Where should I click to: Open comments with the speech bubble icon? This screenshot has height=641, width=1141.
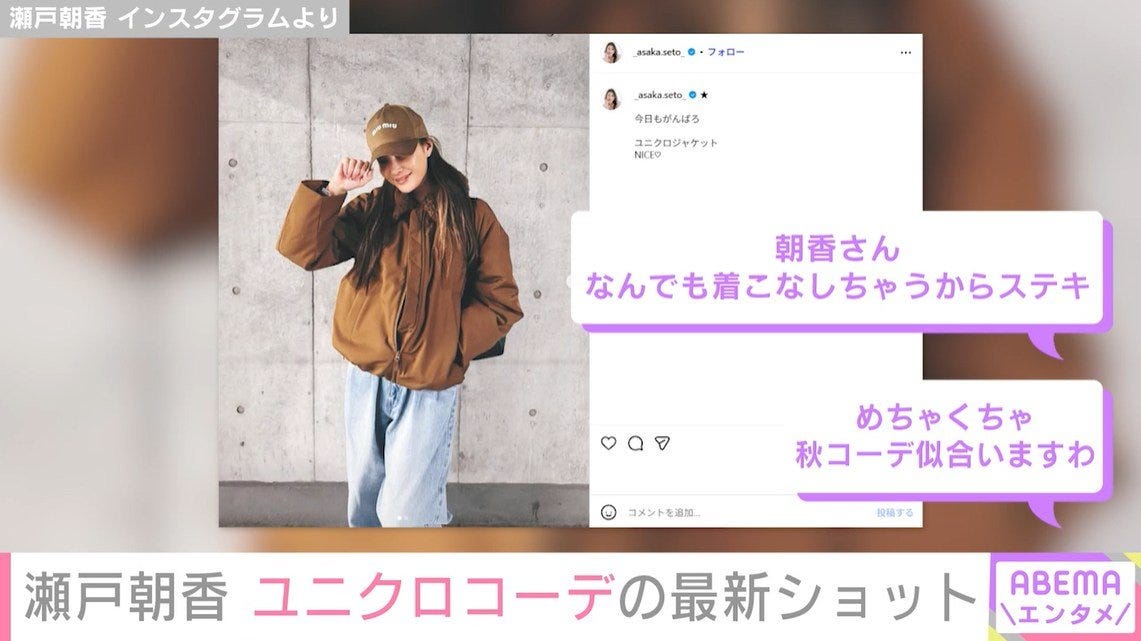tap(635, 443)
